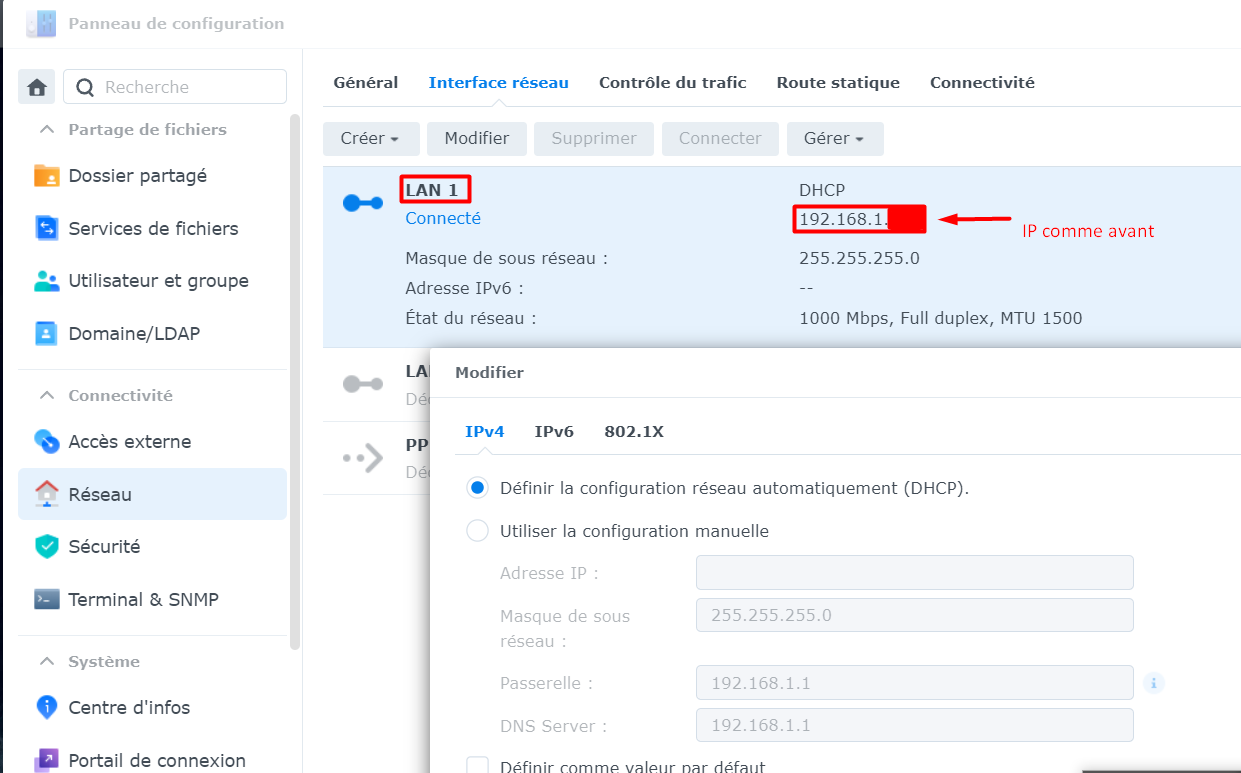Select the IPv4 tab in Modifier dialog
The image size is (1241, 773).
(485, 432)
